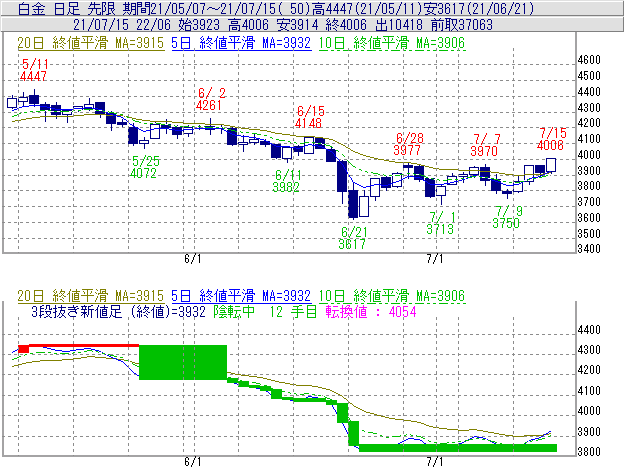Click the large green block in the new-value chart

183,362
